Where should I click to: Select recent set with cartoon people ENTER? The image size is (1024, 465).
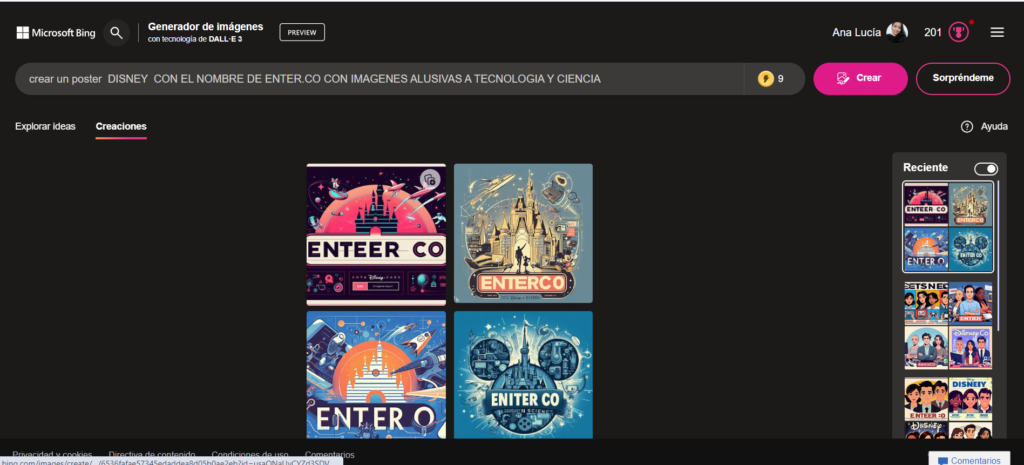(x=948, y=325)
